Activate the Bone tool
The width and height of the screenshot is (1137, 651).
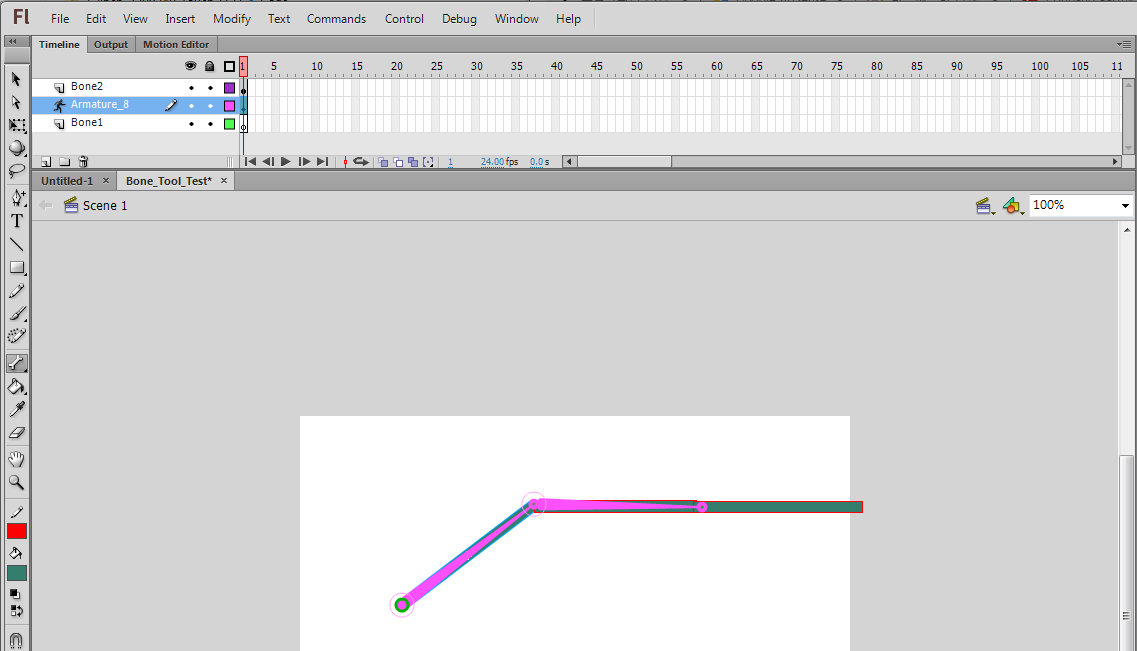pos(17,363)
